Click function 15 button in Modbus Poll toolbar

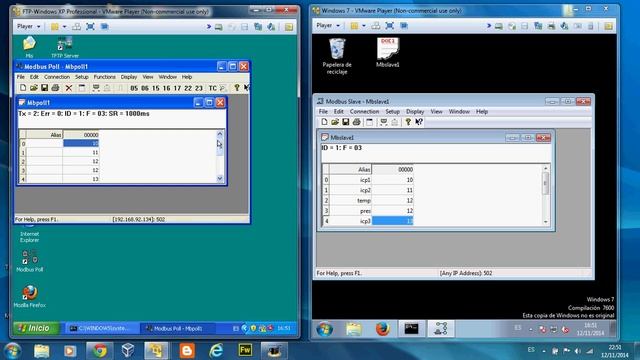156,88
